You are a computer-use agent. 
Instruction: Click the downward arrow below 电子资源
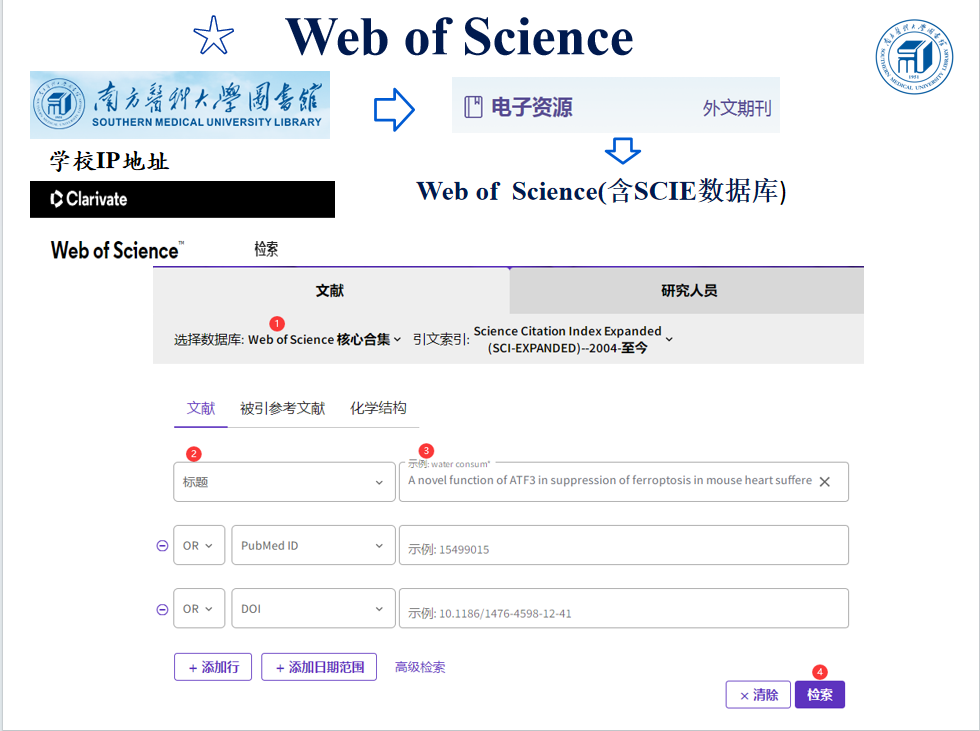(x=622, y=151)
